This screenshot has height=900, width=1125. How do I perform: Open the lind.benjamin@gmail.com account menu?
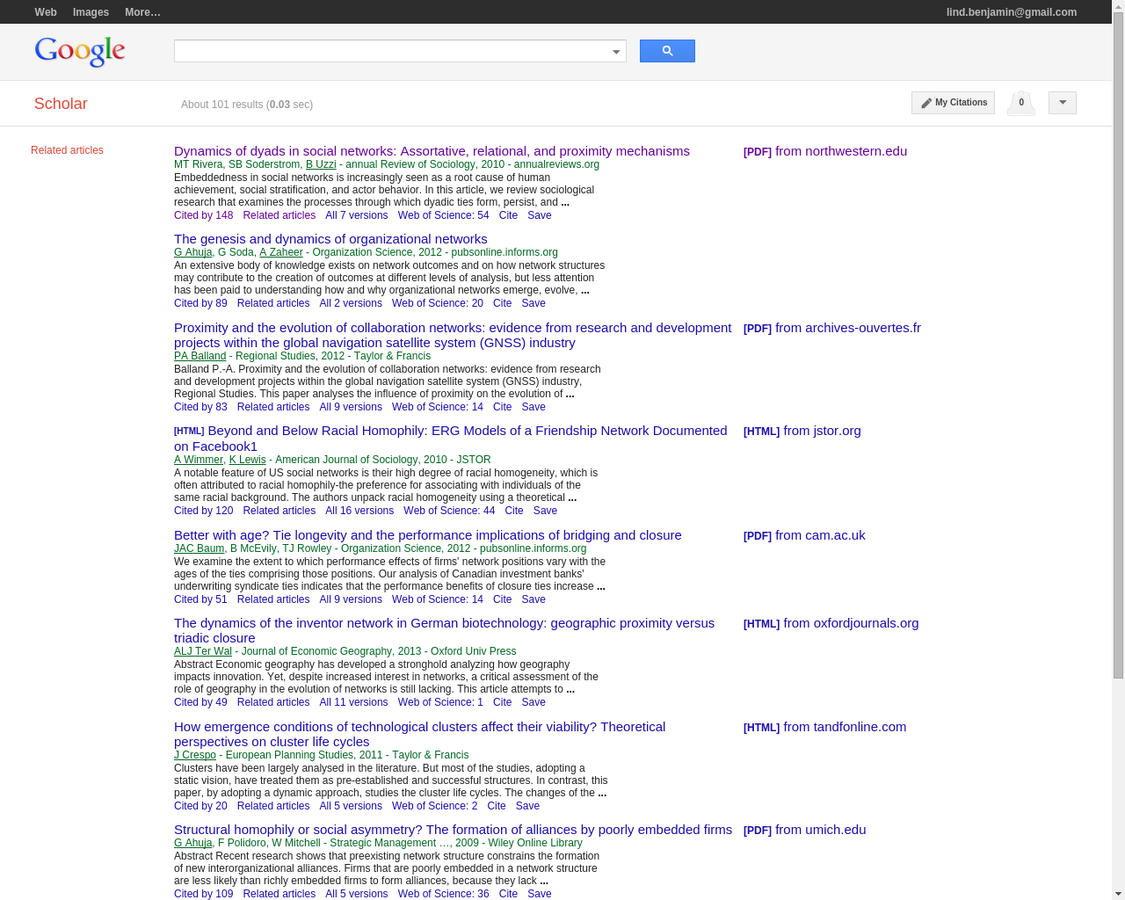pos(1011,12)
